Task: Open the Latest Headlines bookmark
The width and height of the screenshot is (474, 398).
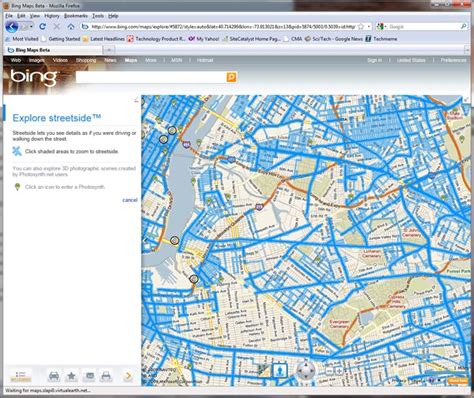Action: (104, 39)
